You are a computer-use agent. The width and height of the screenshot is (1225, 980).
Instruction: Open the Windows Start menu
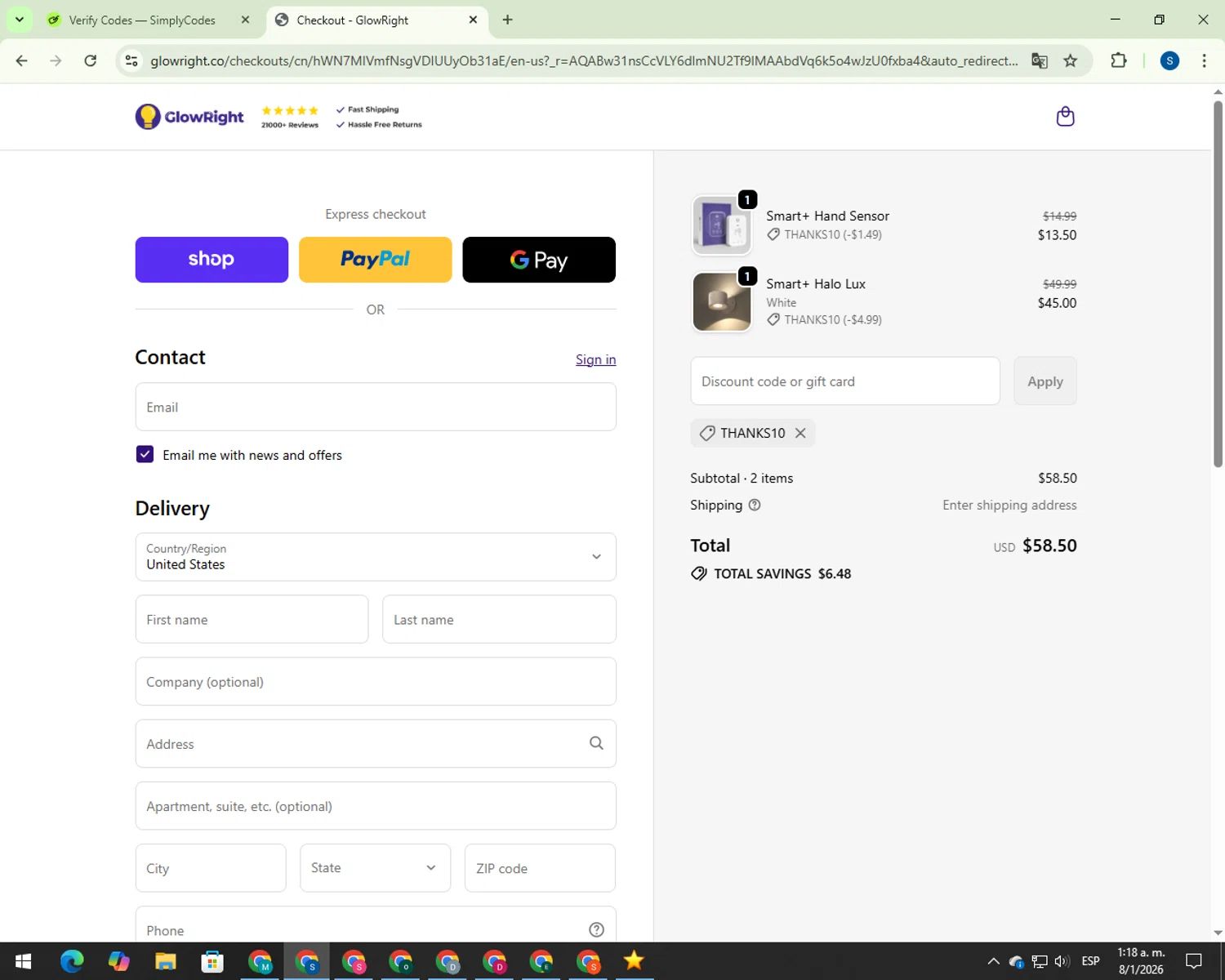click(23, 961)
